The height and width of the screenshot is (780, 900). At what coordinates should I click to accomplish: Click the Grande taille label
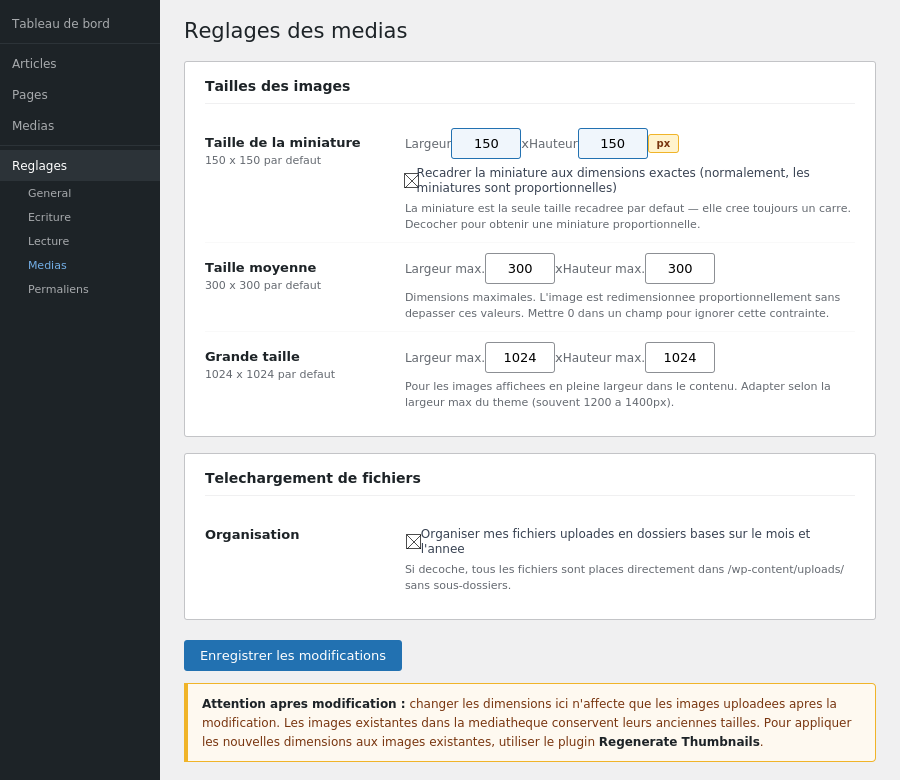(x=252, y=356)
